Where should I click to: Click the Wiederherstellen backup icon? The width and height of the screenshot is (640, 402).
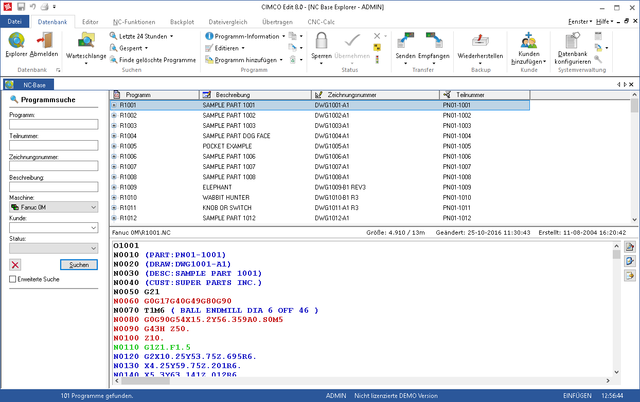tap(480, 41)
